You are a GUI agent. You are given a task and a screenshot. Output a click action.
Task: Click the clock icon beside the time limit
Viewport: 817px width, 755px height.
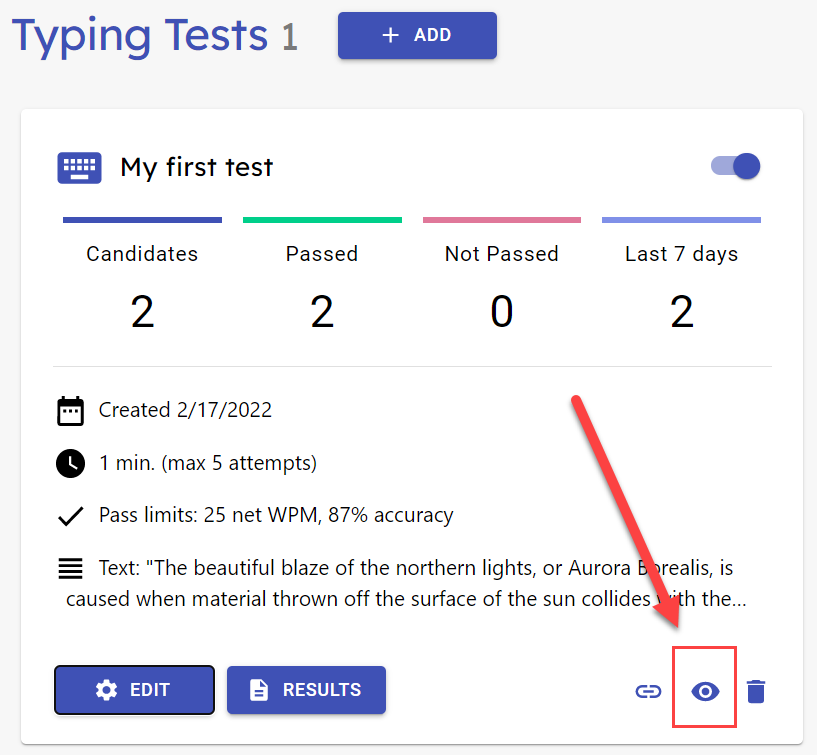coord(70,463)
